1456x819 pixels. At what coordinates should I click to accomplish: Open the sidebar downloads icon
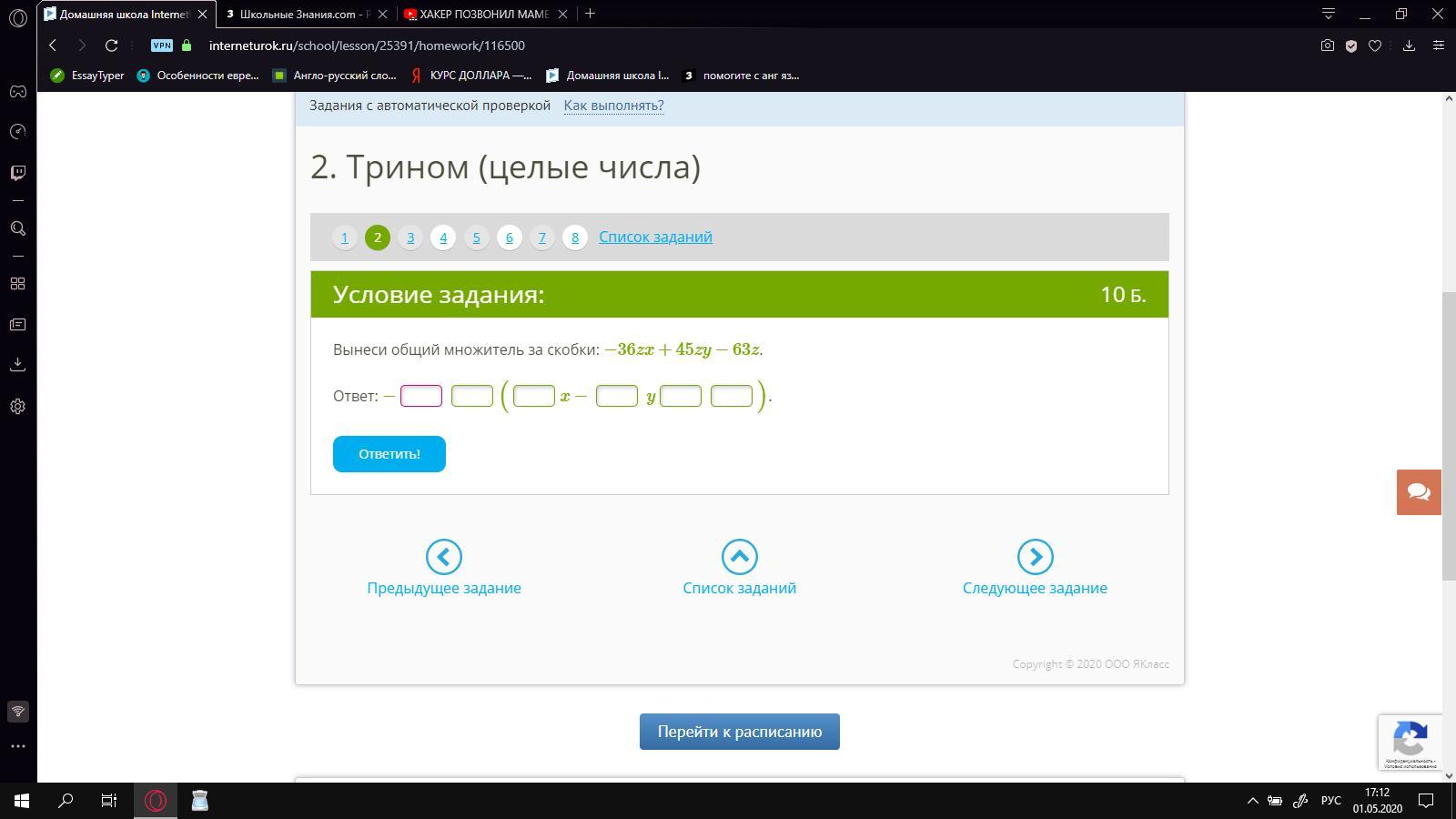17,365
